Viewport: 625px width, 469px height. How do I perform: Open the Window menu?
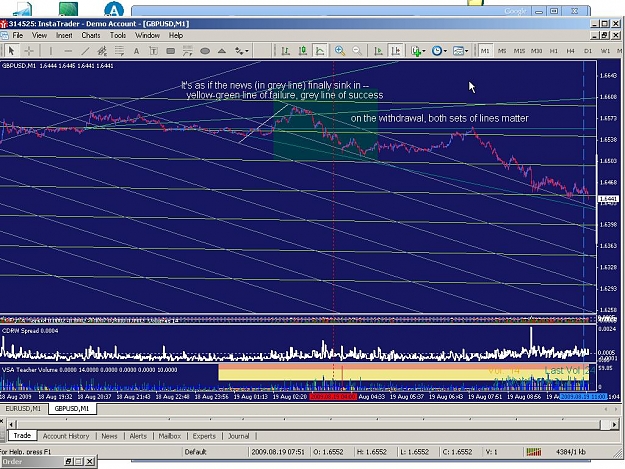[x=147, y=35]
